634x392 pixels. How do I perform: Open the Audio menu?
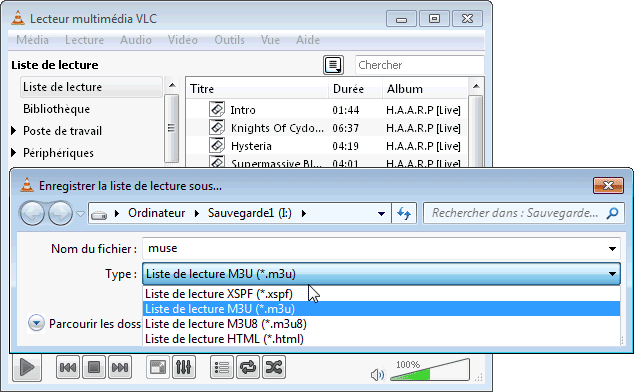point(136,40)
